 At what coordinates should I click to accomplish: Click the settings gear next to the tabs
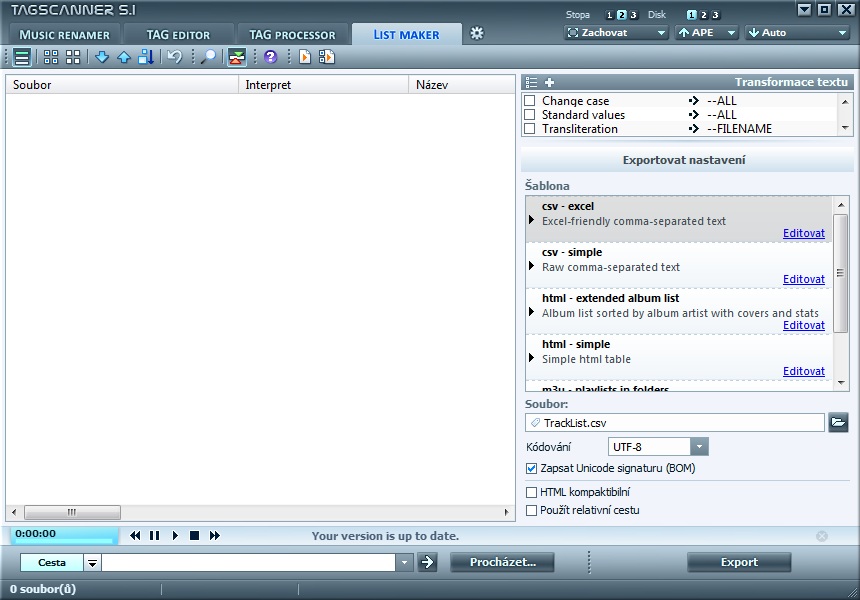pos(477,33)
